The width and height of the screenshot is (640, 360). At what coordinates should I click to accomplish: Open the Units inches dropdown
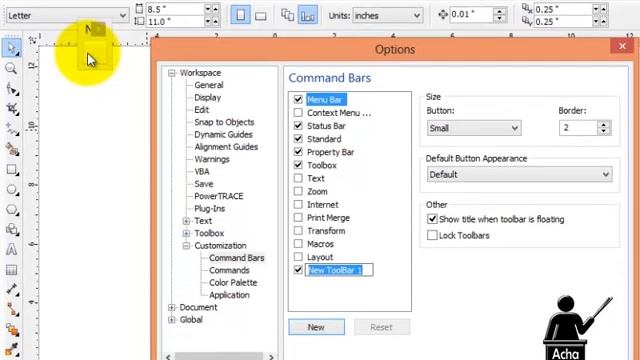pyautogui.click(x=387, y=16)
